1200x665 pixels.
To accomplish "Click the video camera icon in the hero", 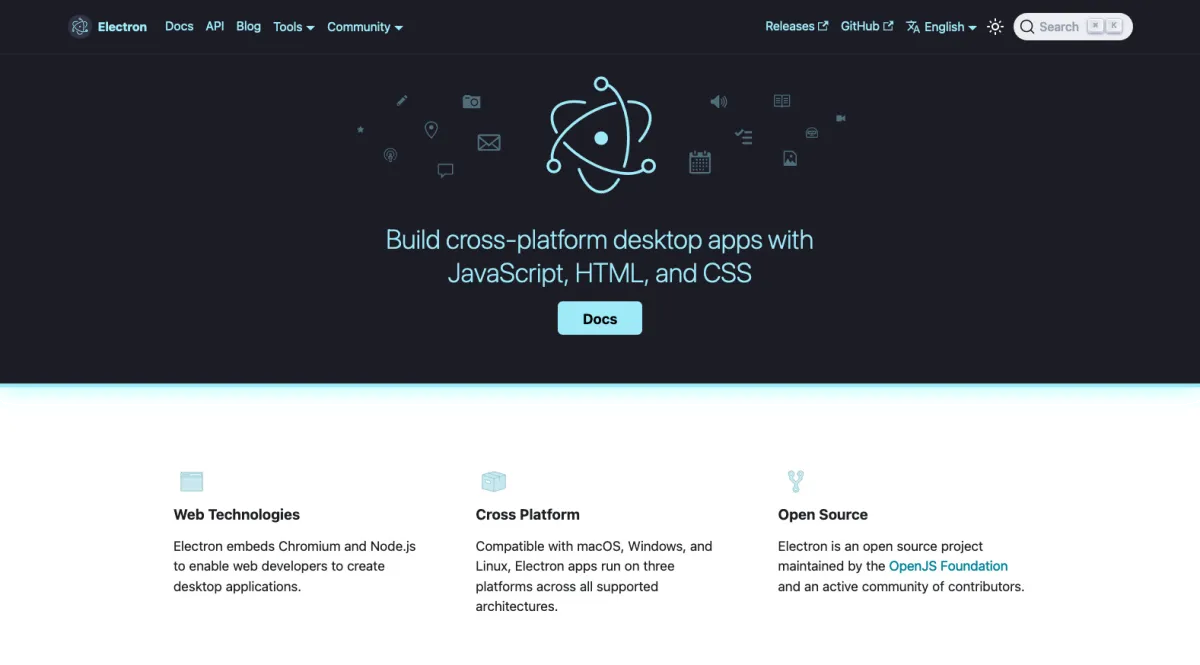I will click(841, 118).
